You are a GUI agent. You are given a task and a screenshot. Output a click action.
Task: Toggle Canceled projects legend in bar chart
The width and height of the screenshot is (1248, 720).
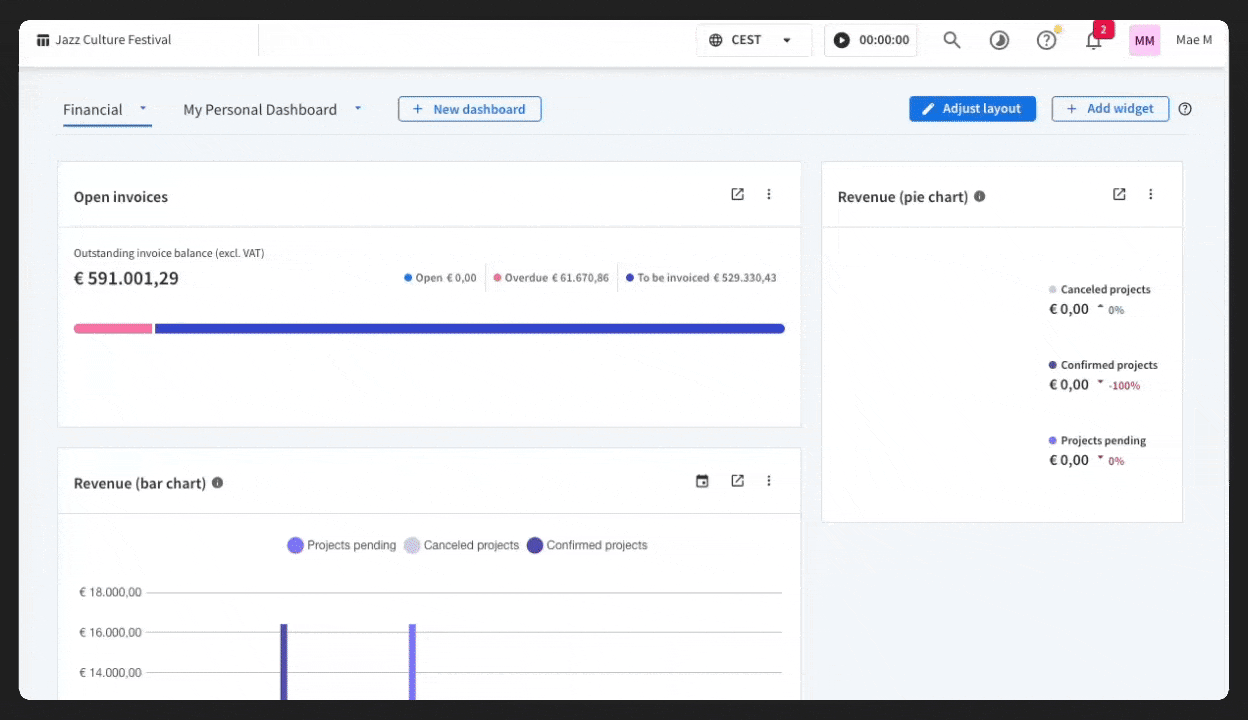(462, 545)
